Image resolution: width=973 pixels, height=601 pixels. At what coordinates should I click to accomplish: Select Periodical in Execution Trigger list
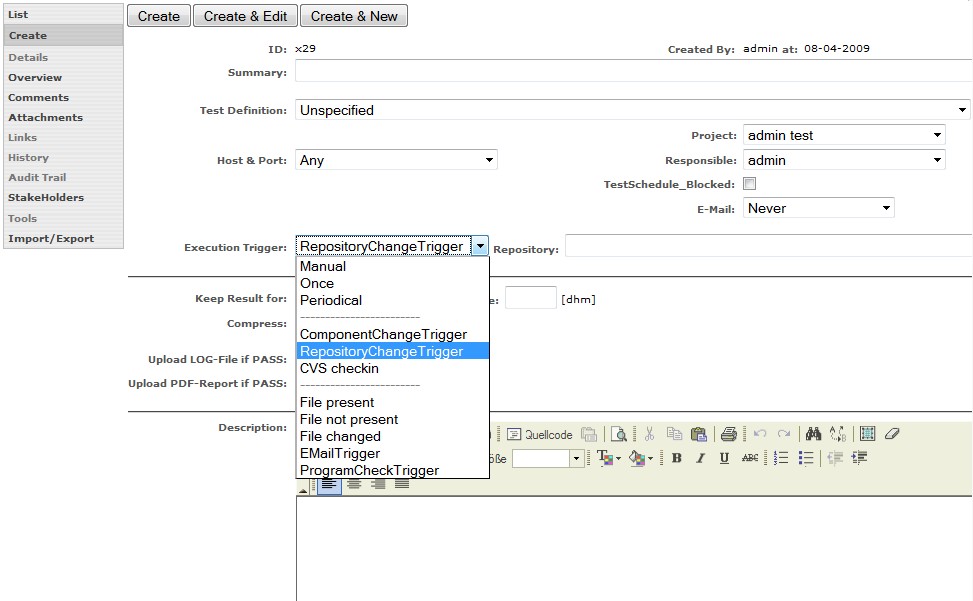click(x=331, y=300)
